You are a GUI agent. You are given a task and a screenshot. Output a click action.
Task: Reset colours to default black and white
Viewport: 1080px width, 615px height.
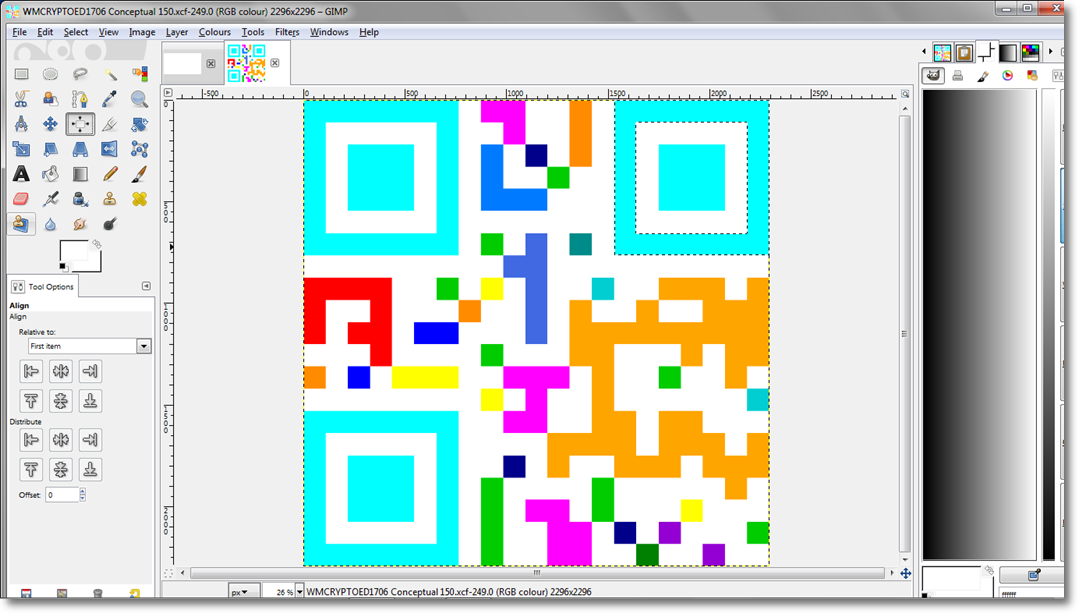click(x=63, y=267)
